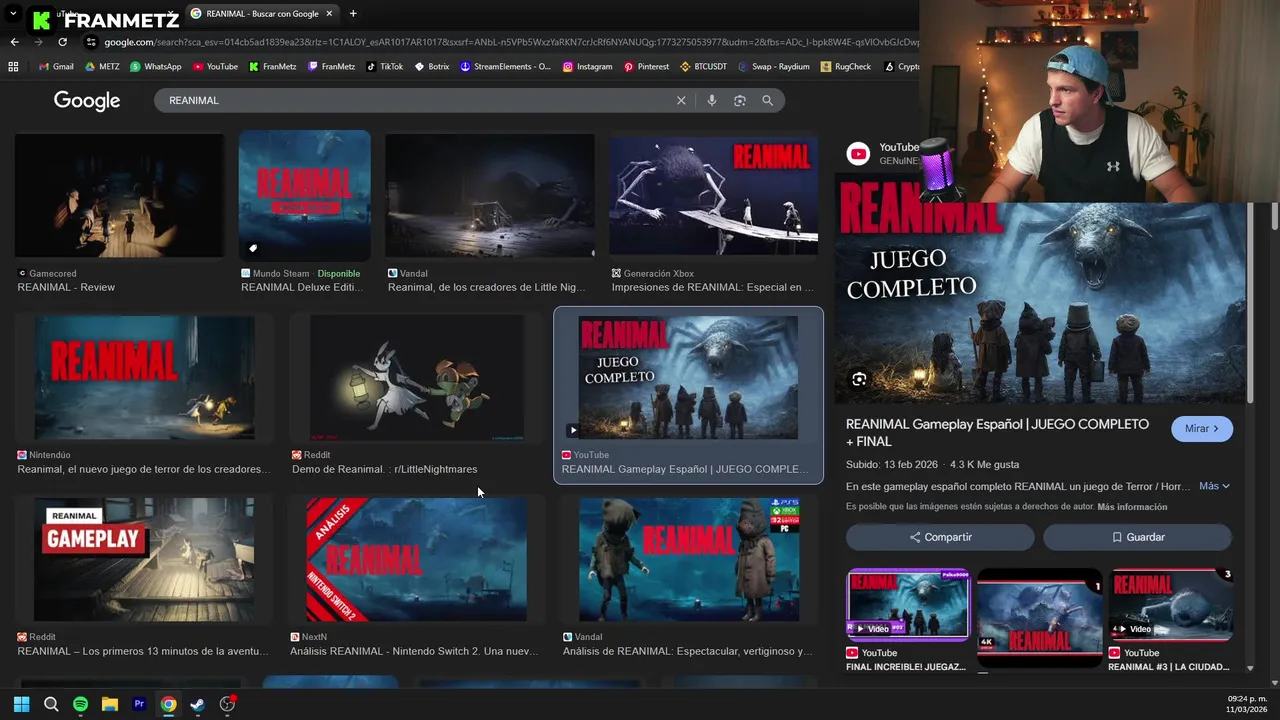The width and height of the screenshot is (1280, 720).
Task: Open the NextN Análisis Nintendo Switch 2 thumbnail
Action: coord(416,559)
